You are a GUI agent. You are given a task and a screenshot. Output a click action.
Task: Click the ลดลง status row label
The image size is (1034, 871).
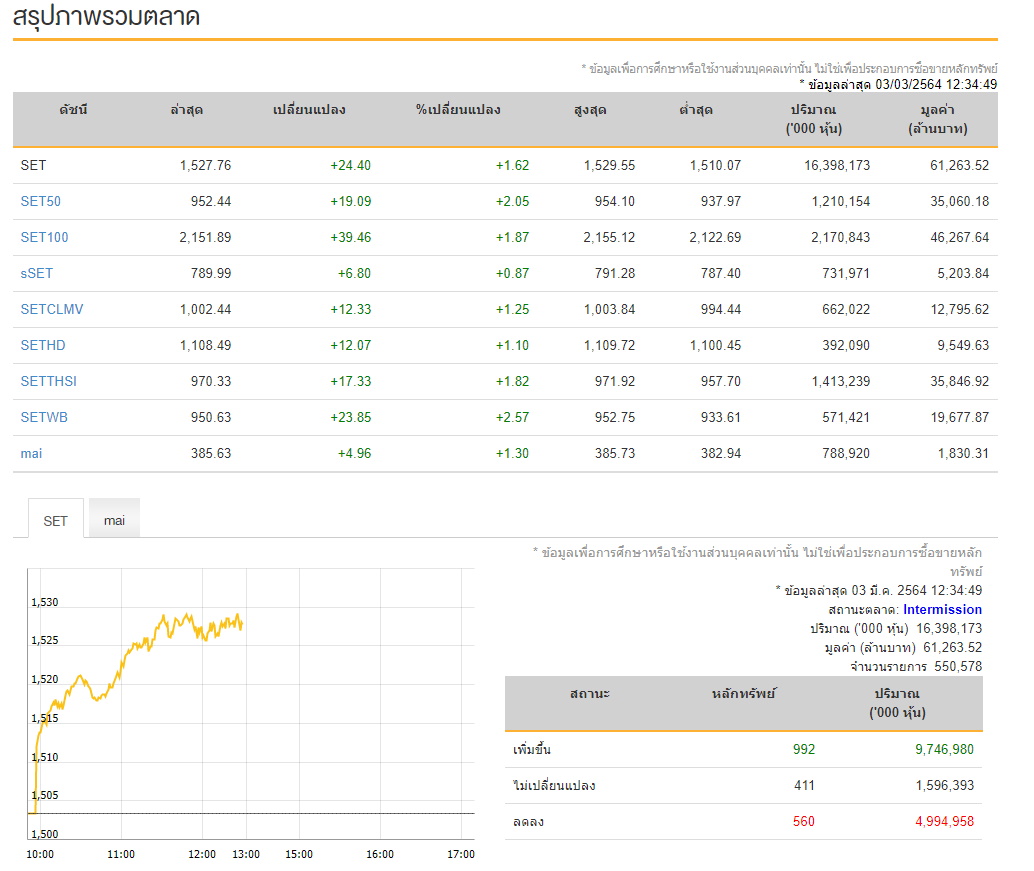click(x=528, y=822)
